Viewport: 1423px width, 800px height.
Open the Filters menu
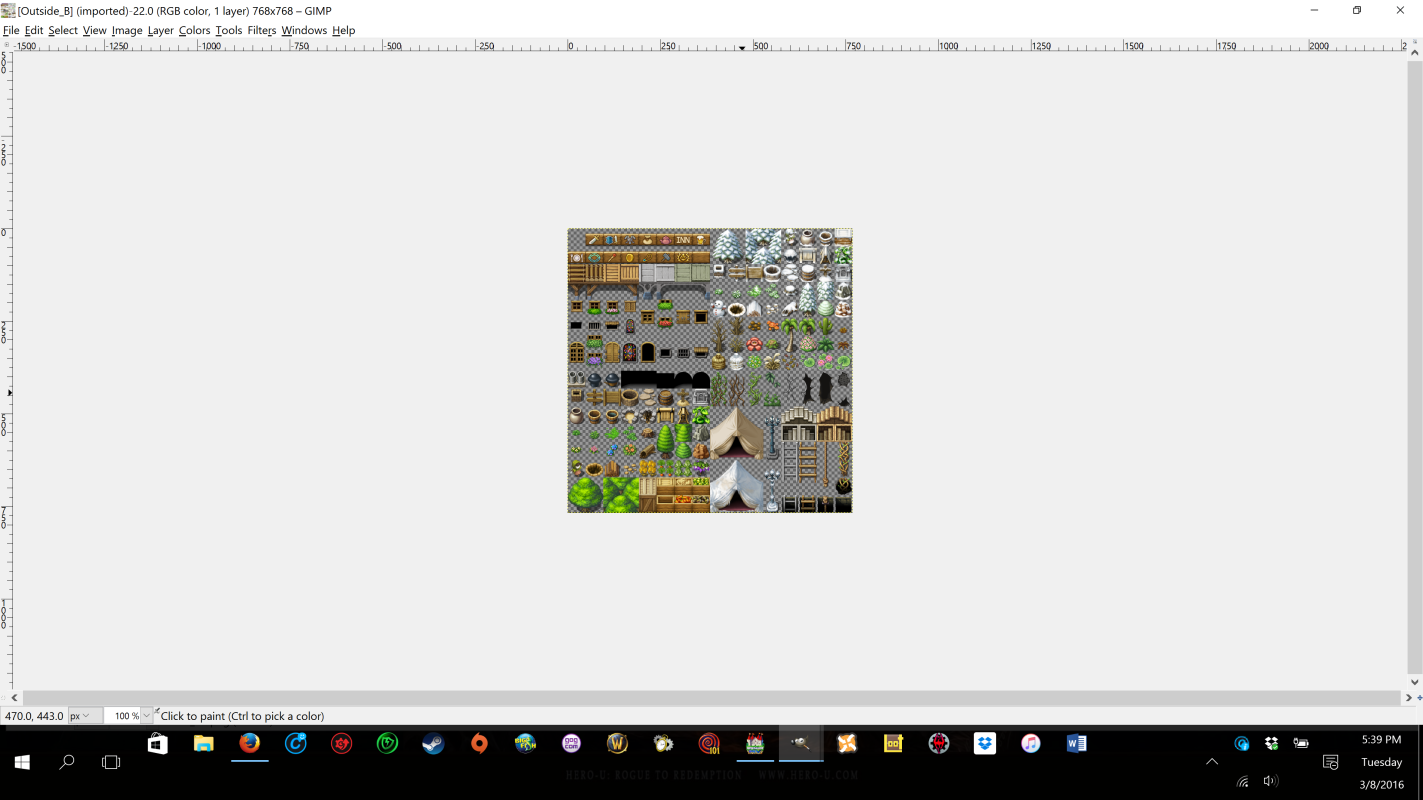(262, 30)
